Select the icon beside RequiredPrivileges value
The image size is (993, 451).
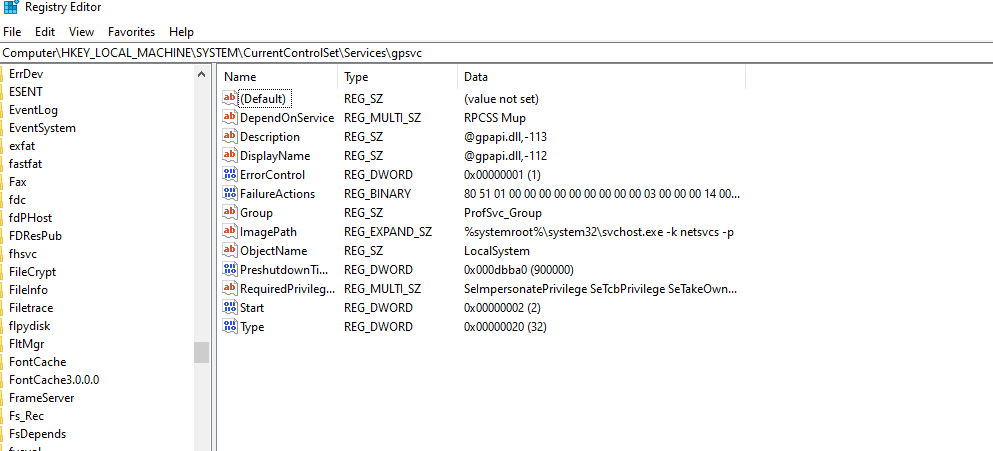pos(229,289)
